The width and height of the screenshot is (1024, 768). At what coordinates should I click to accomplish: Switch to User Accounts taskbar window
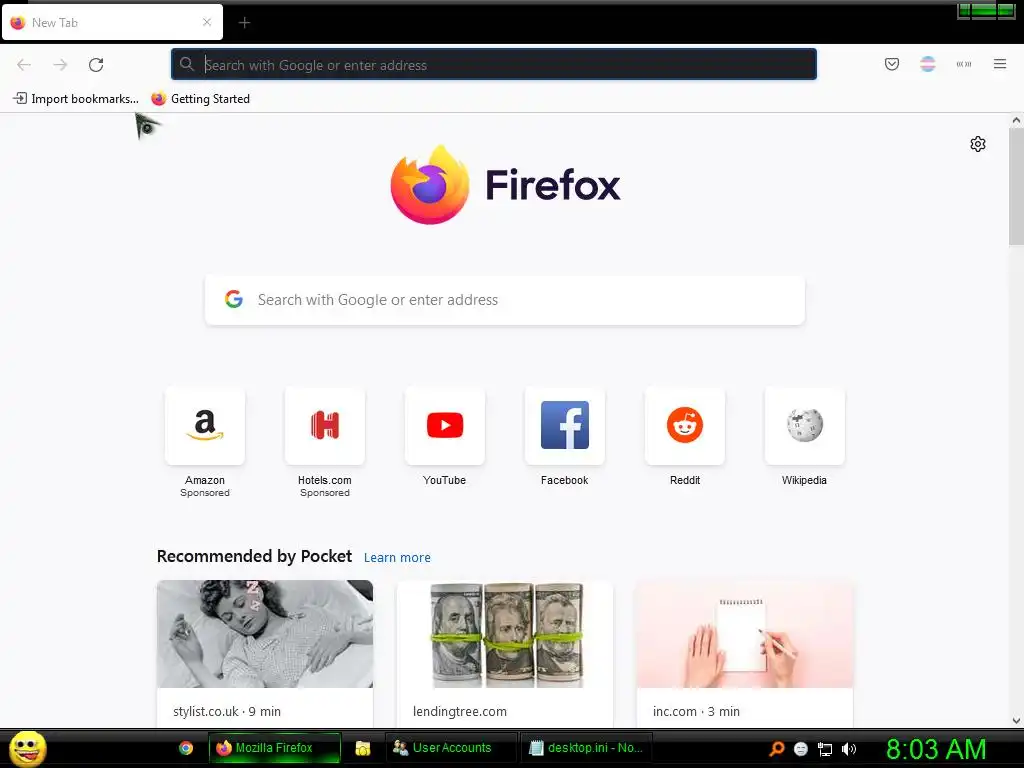click(x=451, y=748)
